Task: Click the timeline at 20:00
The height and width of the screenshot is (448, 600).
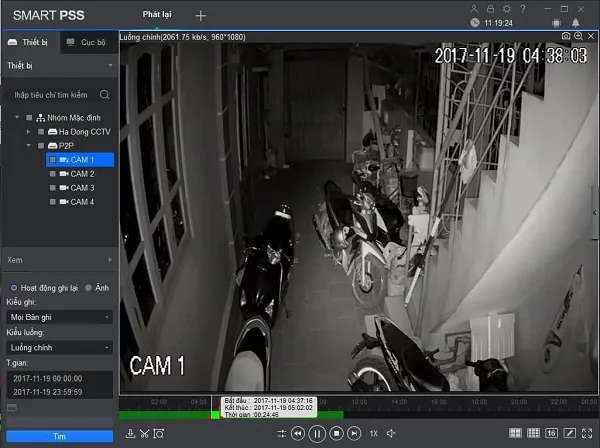Action: [x=518, y=402]
